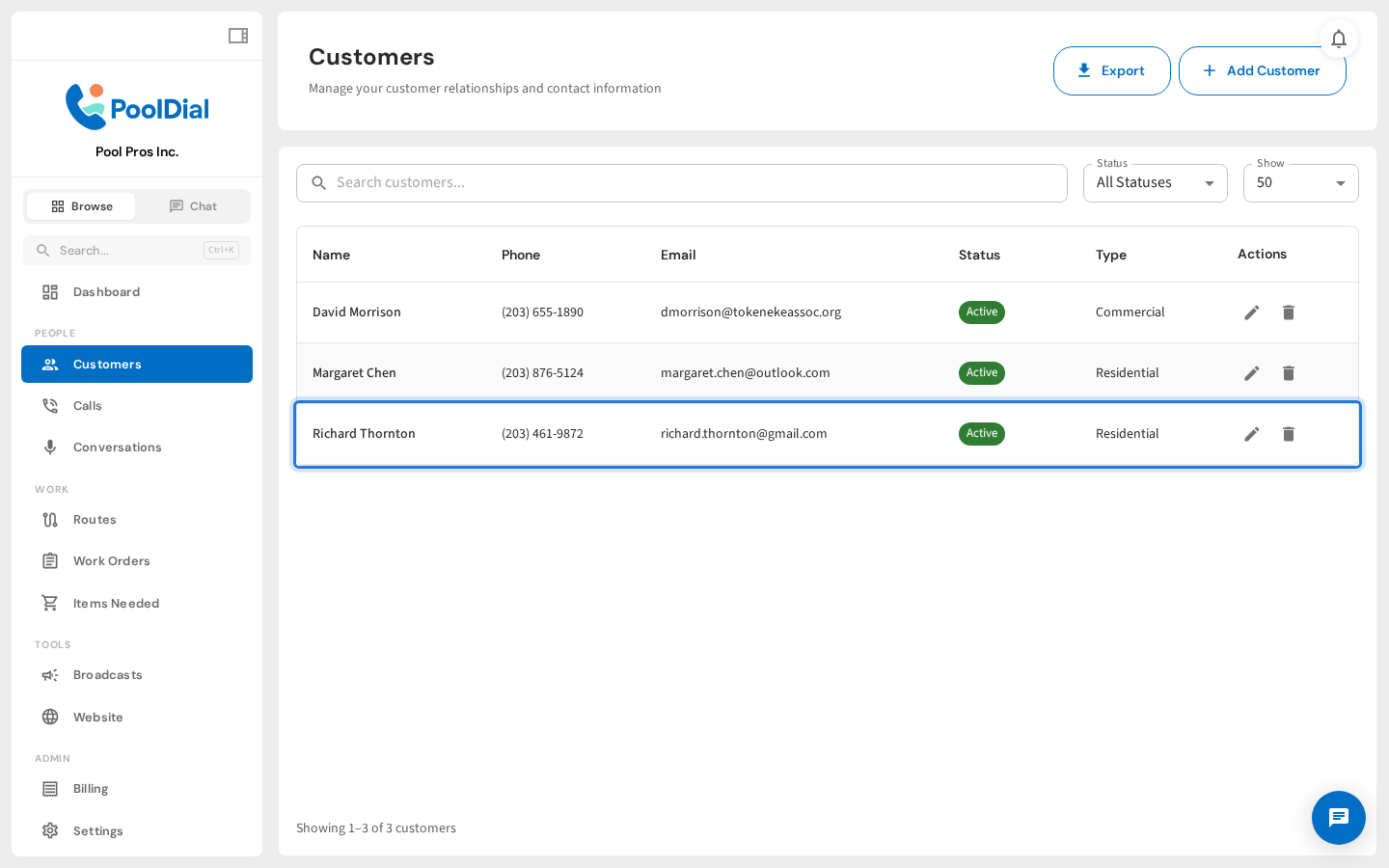Image resolution: width=1389 pixels, height=868 pixels.
Task: Open Dashboard from the sidebar
Action: [x=106, y=291]
